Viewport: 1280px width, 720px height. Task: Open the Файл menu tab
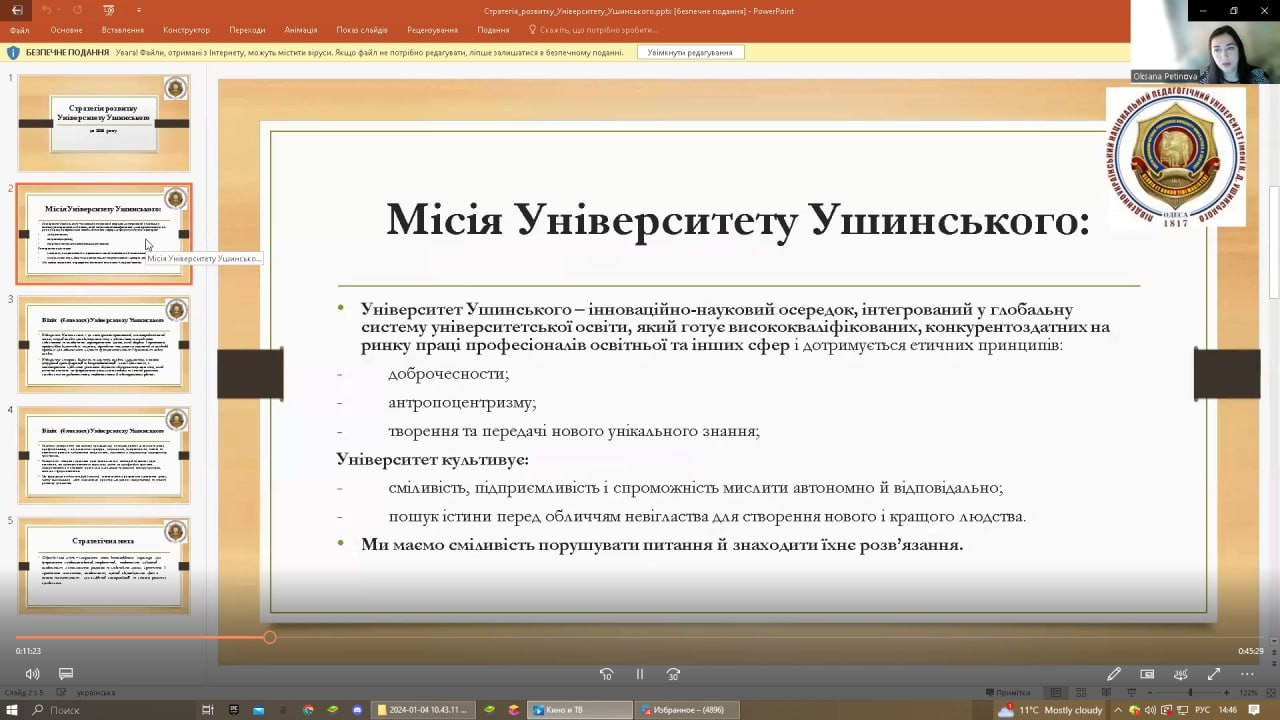19,30
